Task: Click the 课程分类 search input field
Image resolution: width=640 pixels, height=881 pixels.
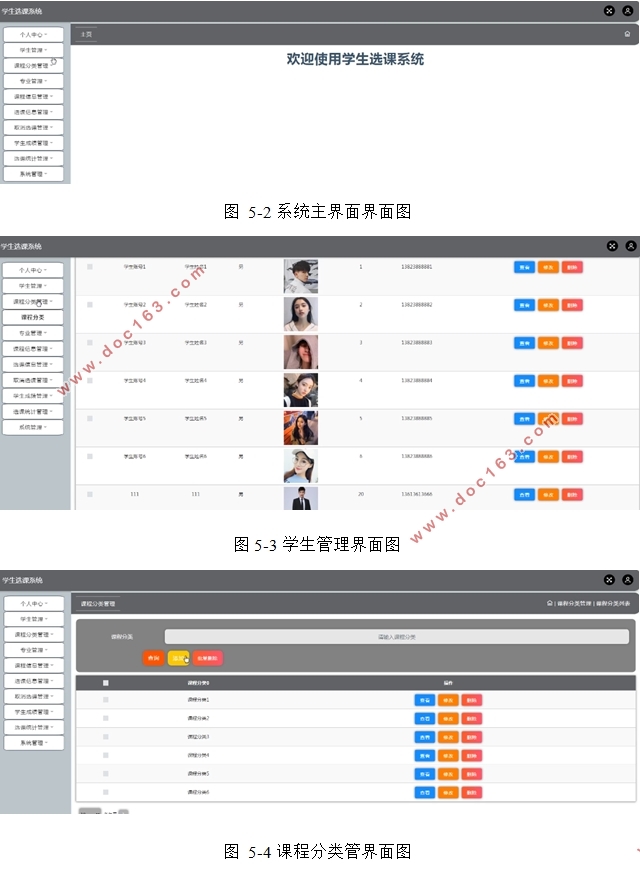Action: (396, 636)
